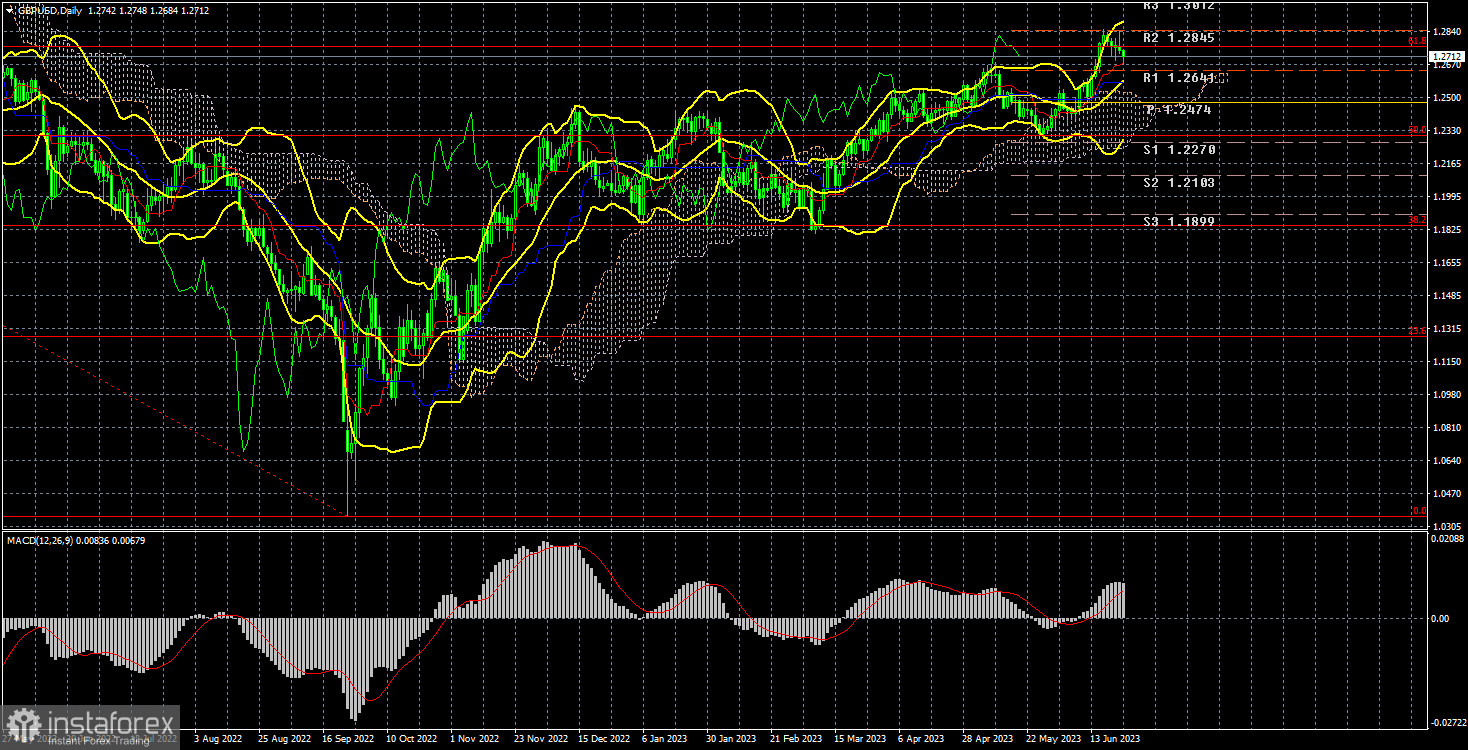The image size is (1468, 750).
Task: Click the 1 Nov 2022 date label
Action: pos(474,739)
